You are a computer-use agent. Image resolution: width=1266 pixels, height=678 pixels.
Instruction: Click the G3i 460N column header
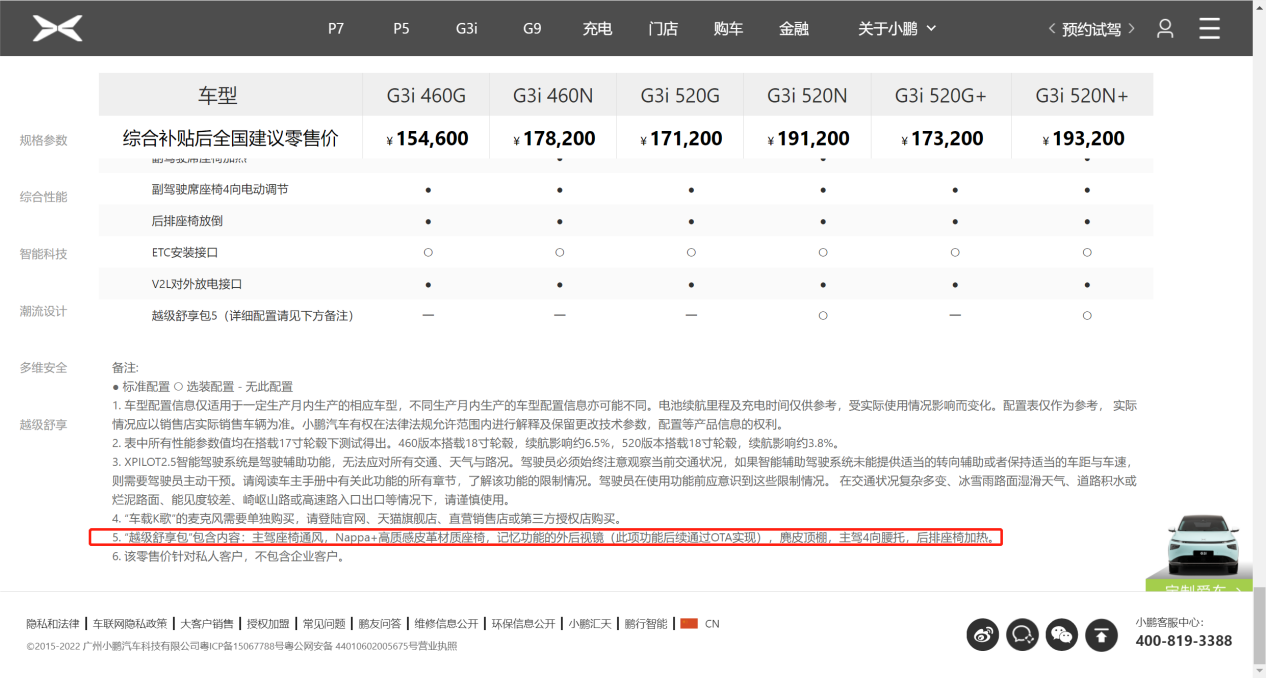(553, 96)
